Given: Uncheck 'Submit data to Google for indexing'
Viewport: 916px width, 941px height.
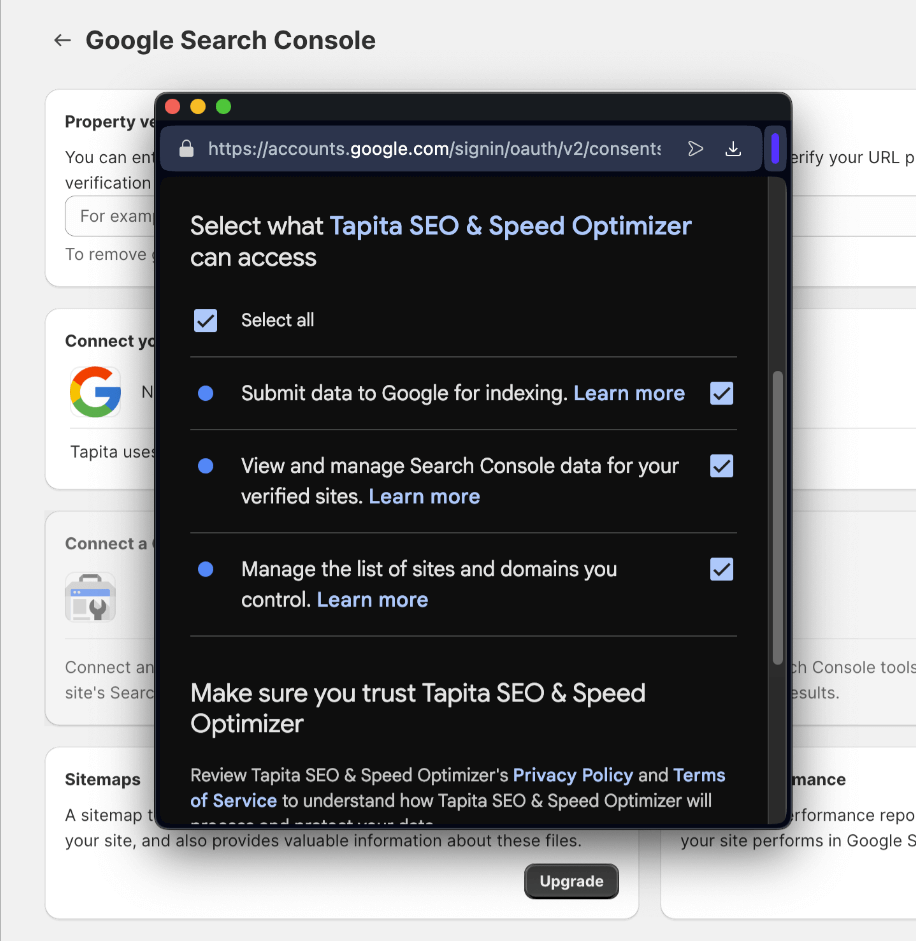Looking at the screenshot, I should tap(721, 393).
